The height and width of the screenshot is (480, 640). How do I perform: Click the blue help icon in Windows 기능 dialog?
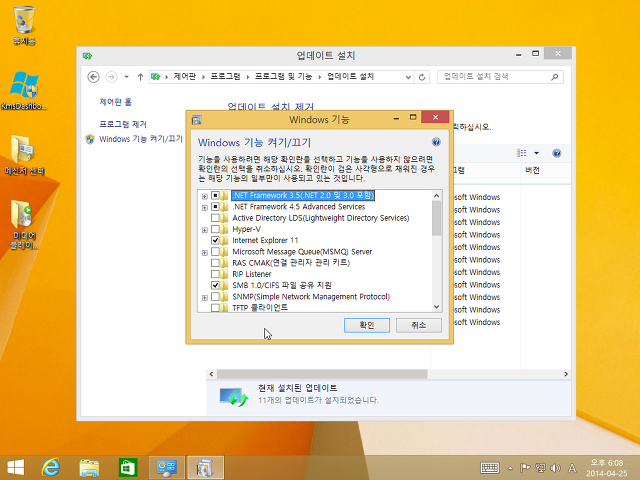[x=436, y=142]
